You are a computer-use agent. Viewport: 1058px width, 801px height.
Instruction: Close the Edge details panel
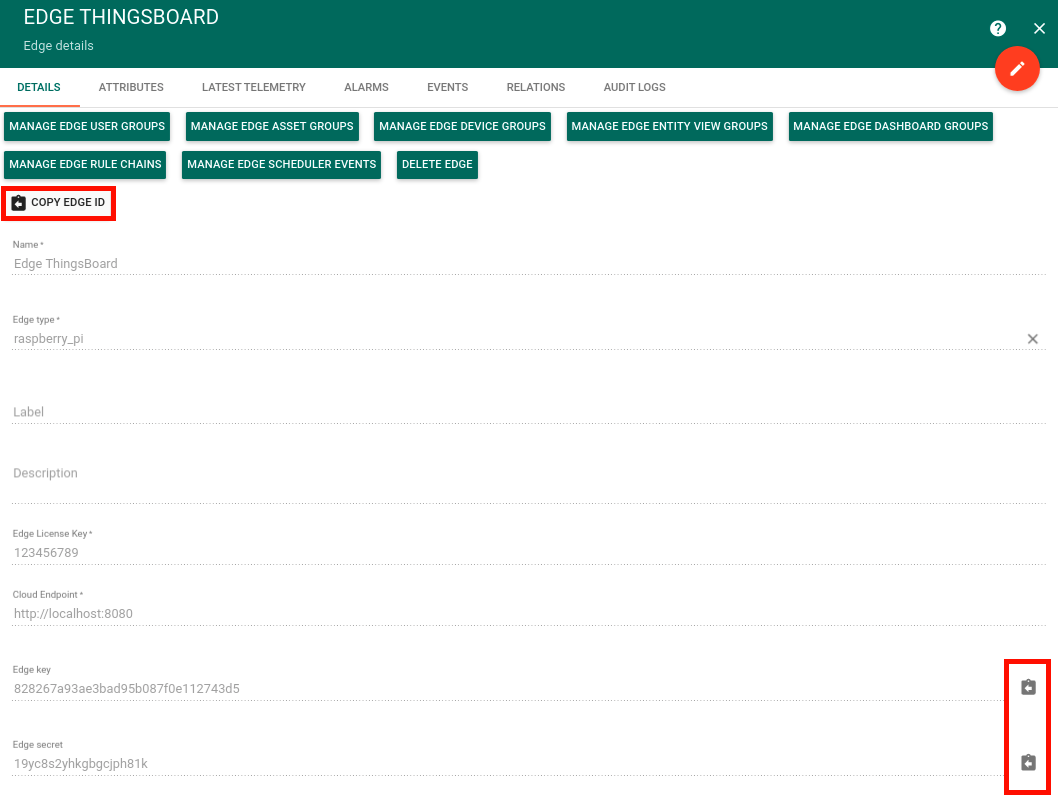click(1039, 28)
